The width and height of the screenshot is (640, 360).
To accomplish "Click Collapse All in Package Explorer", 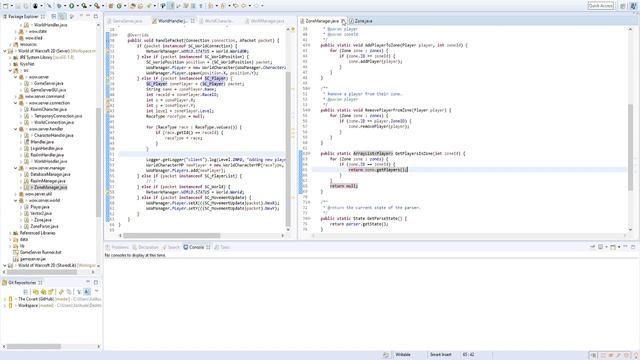I will click(x=54, y=16).
